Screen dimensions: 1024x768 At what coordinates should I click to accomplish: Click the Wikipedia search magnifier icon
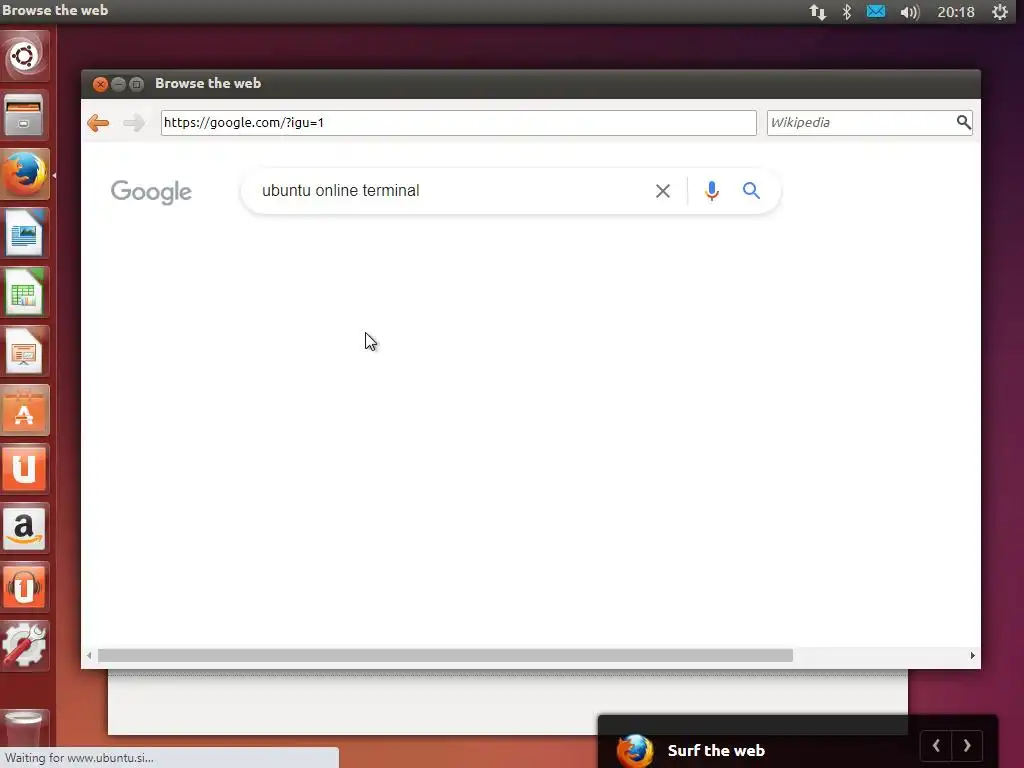point(963,122)
